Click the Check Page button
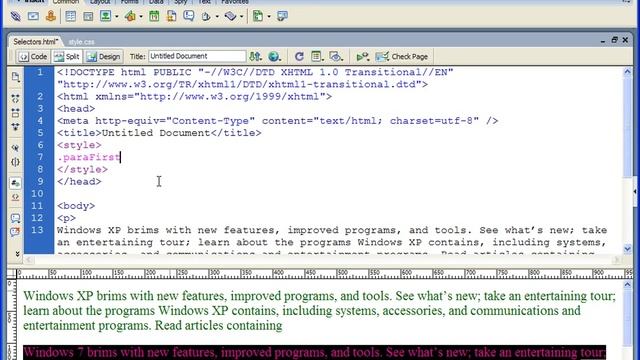Screen dimensions: 640x360 pyautogui.click(x=402, y=56)
